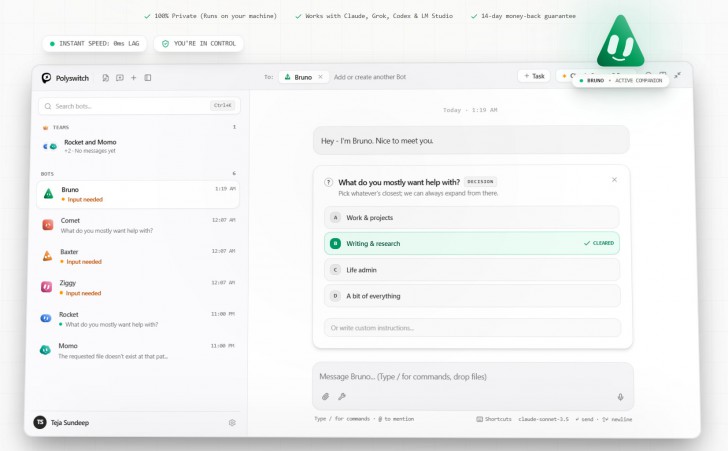Click the CLEARED checkmark label
The height and width of the screenshot is (451, 728).
599,243
